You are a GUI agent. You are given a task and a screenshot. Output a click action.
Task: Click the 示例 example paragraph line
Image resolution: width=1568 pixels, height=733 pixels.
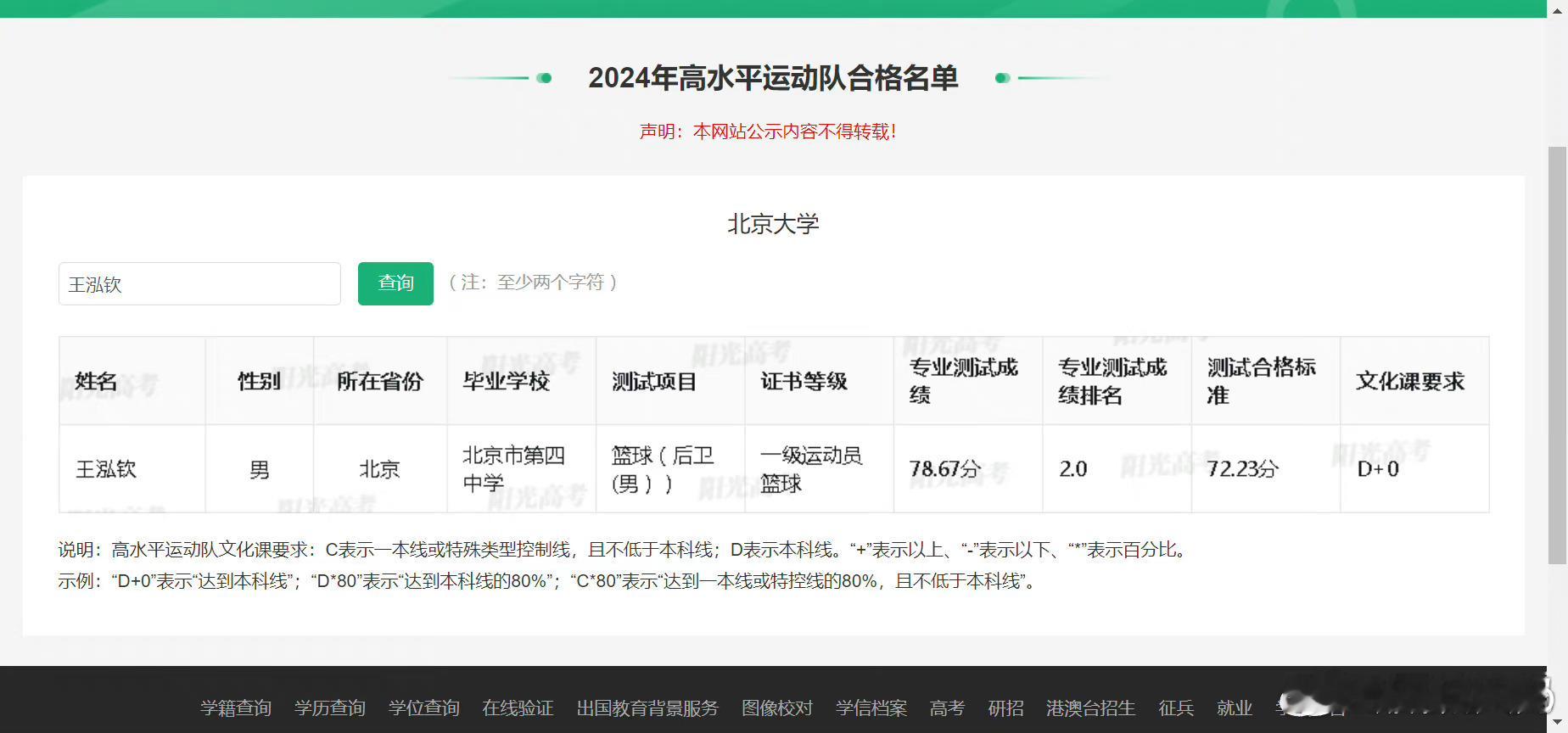click(549, 581)
